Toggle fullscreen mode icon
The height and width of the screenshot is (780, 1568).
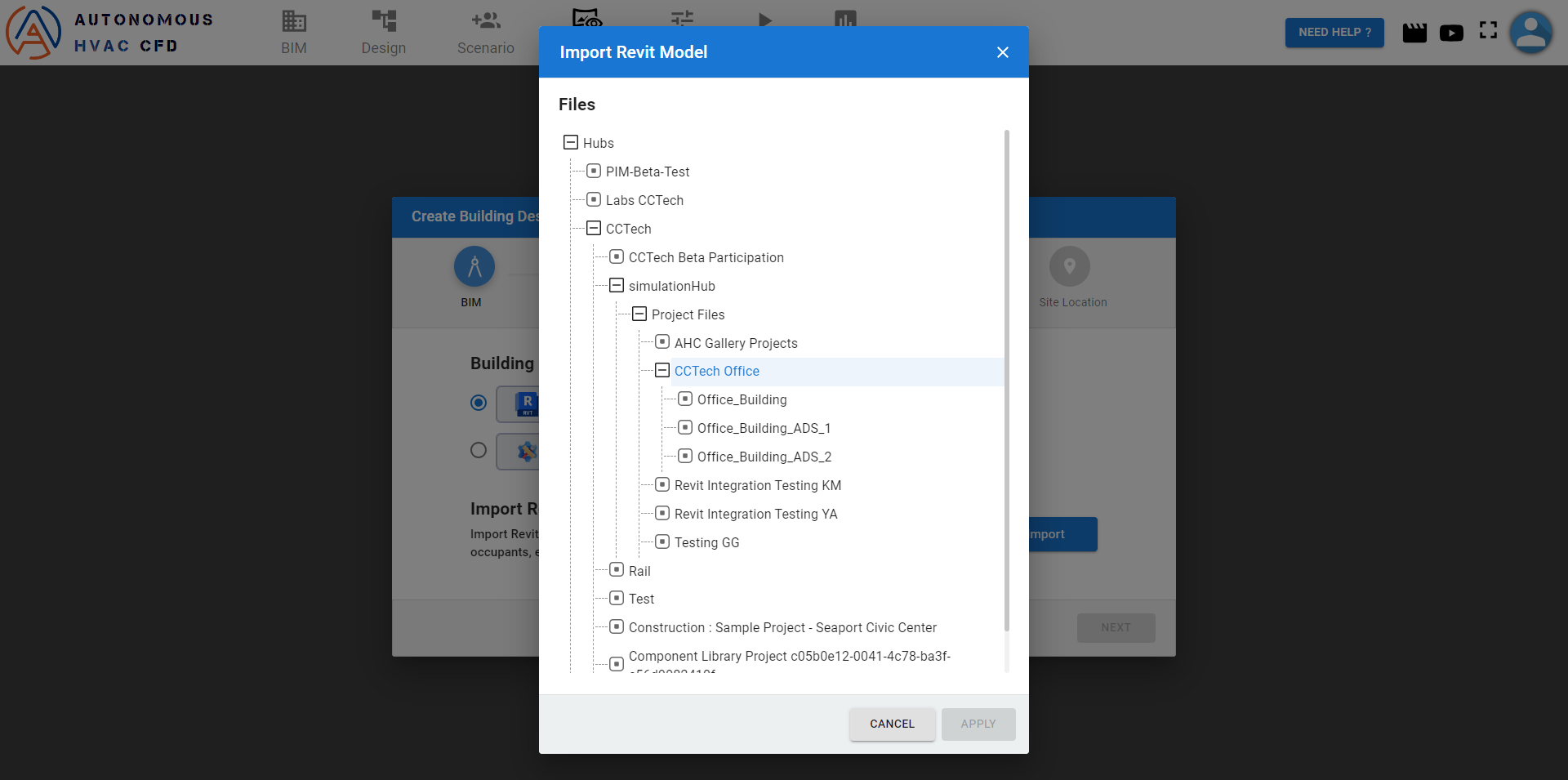coord(1488,30)
